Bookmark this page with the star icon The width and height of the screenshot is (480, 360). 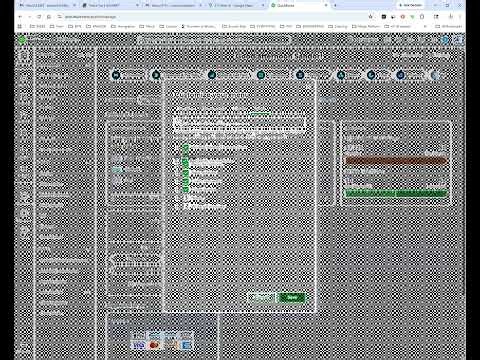pyautogui.click(x=371, y=16)
